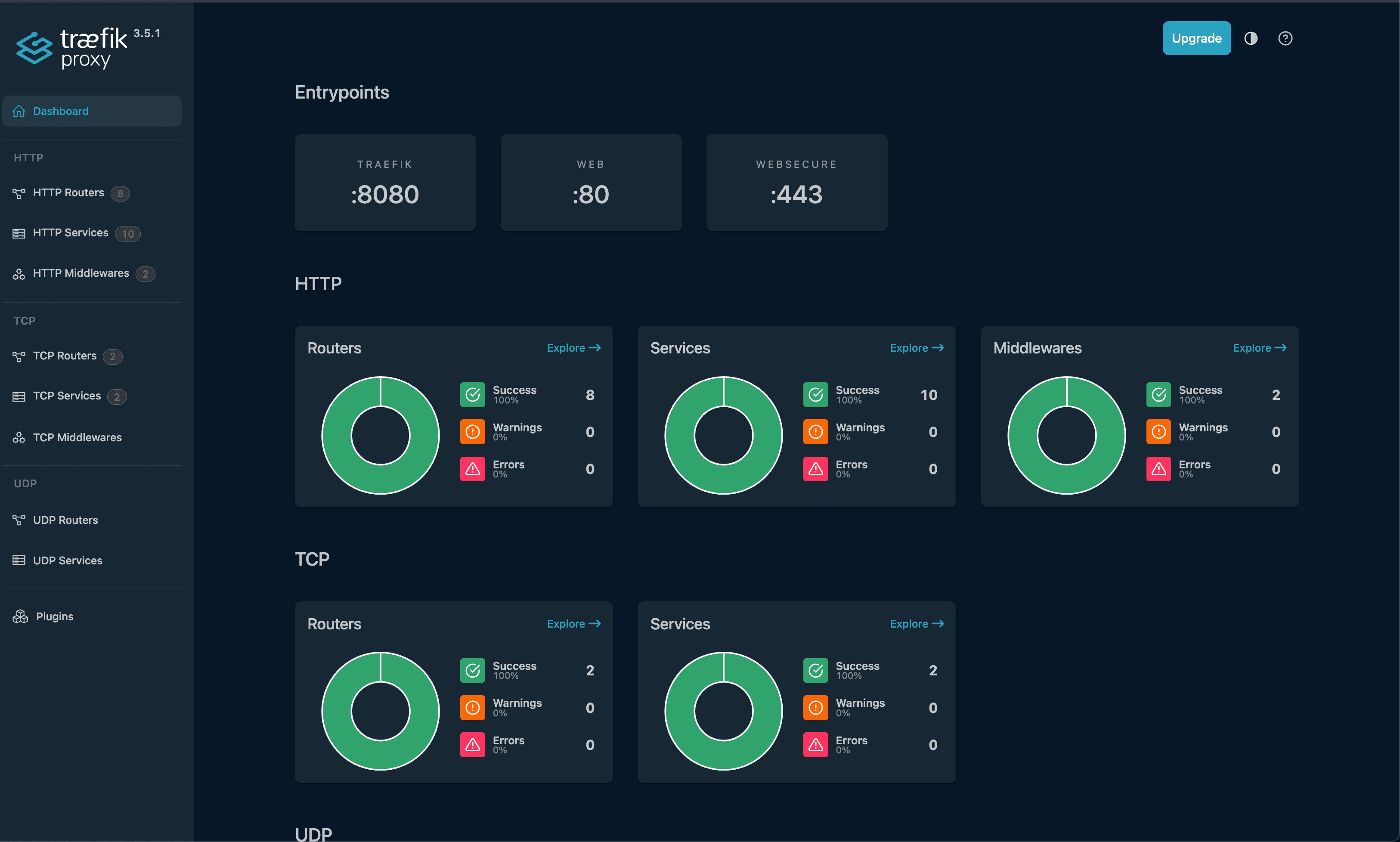Explore HTTP Routers link
The width and height of the screenshot is (1400, 842).
point(573,348)
